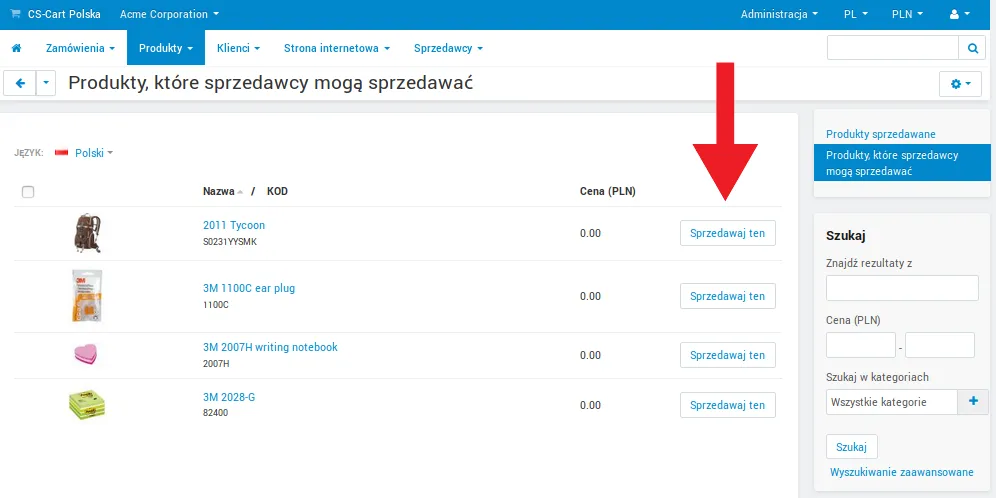Click Sprzedawaj ten for 3M 2028-G
The image size is (996, 498).
coord(727,405)
